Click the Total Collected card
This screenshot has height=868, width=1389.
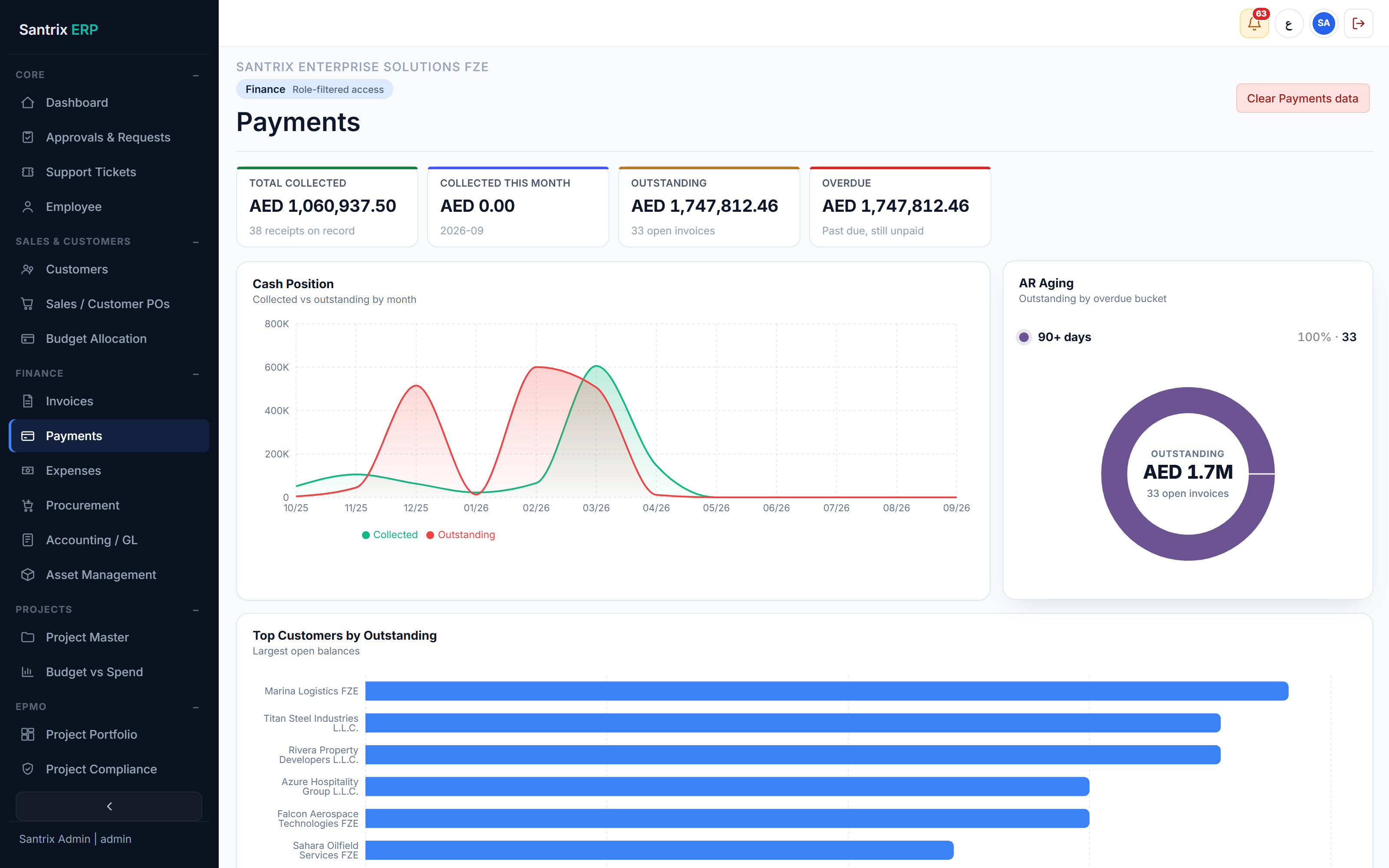327,207
